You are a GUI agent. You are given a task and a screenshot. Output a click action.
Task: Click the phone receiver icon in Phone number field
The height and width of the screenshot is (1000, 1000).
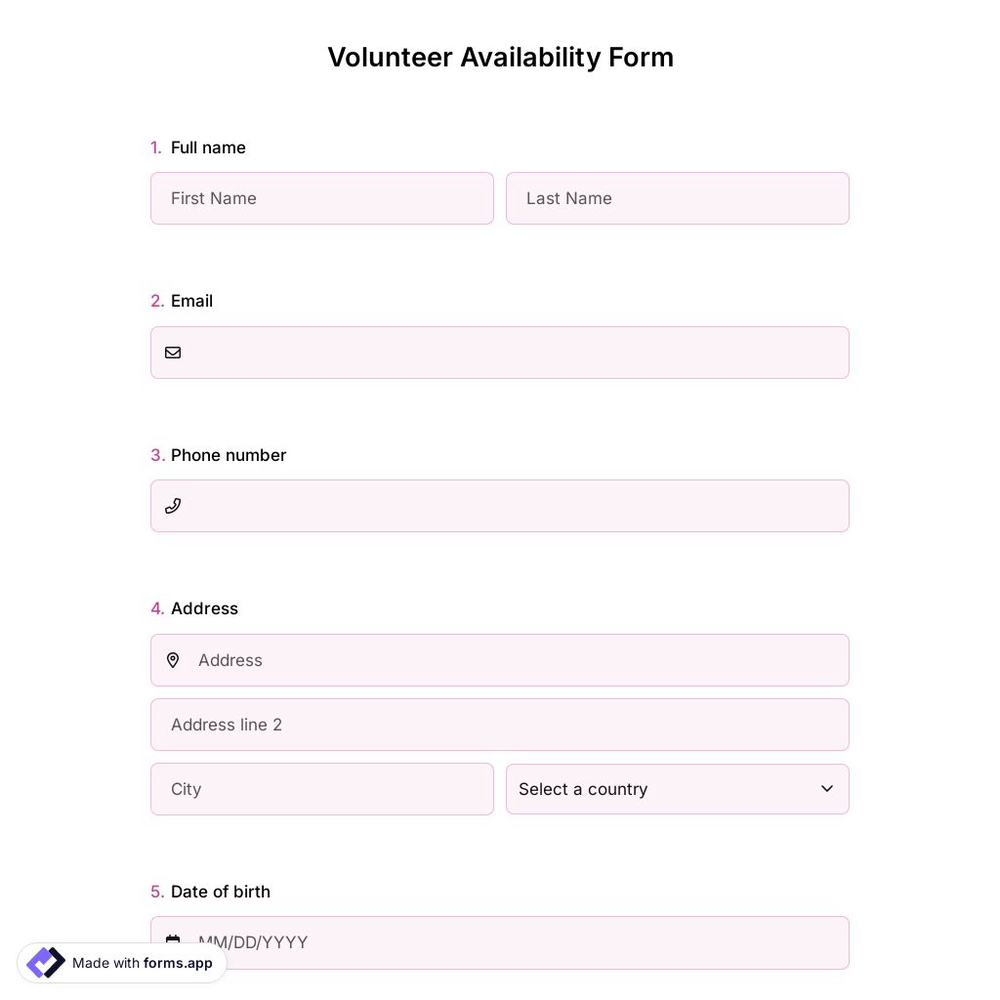tap(173, 505)
